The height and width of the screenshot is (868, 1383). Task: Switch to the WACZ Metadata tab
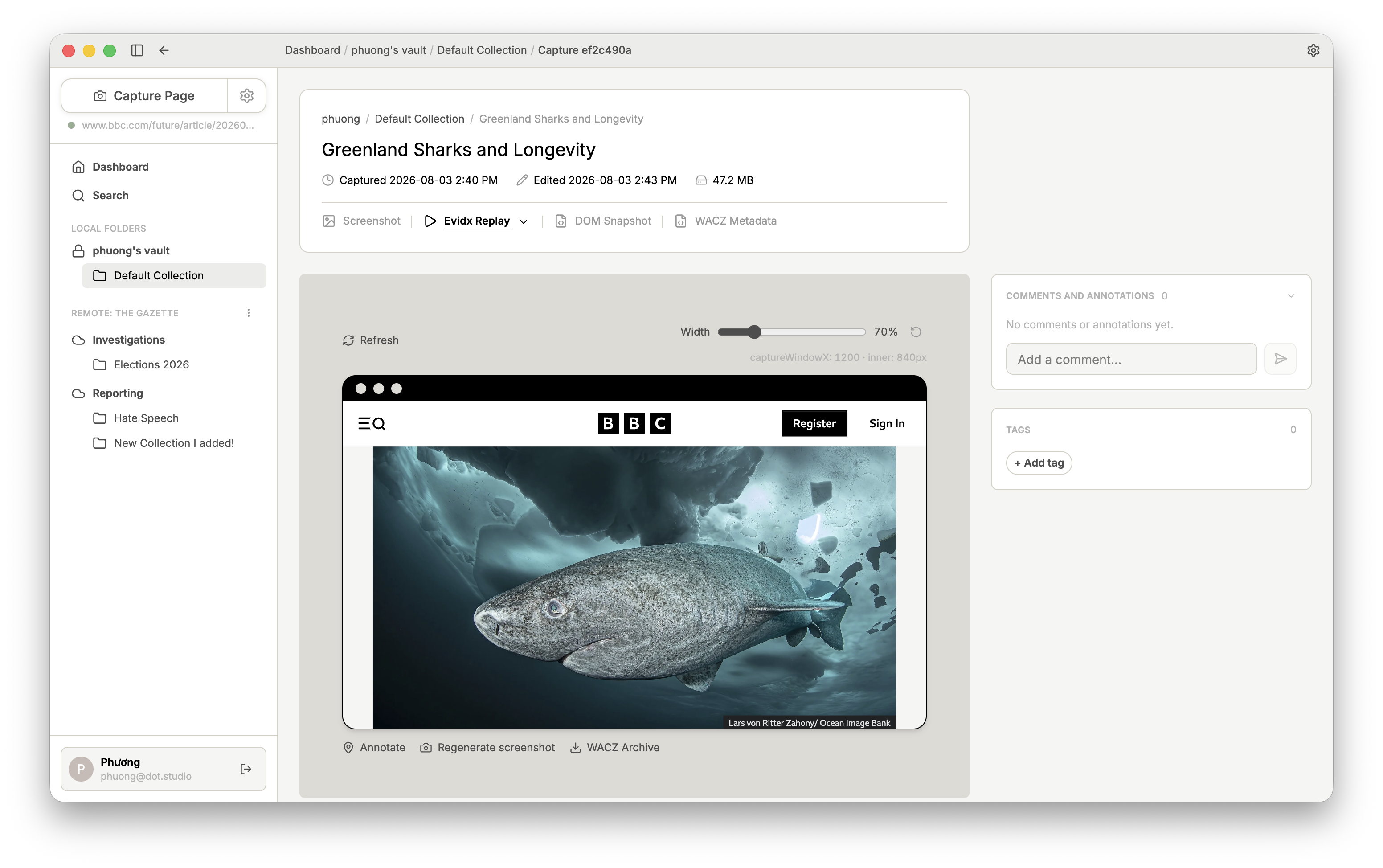725,221
